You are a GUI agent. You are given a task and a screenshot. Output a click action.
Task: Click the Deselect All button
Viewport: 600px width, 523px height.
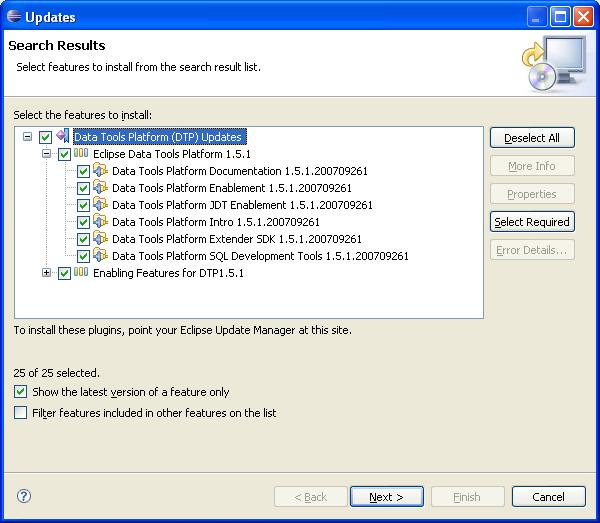coord(532,138)
